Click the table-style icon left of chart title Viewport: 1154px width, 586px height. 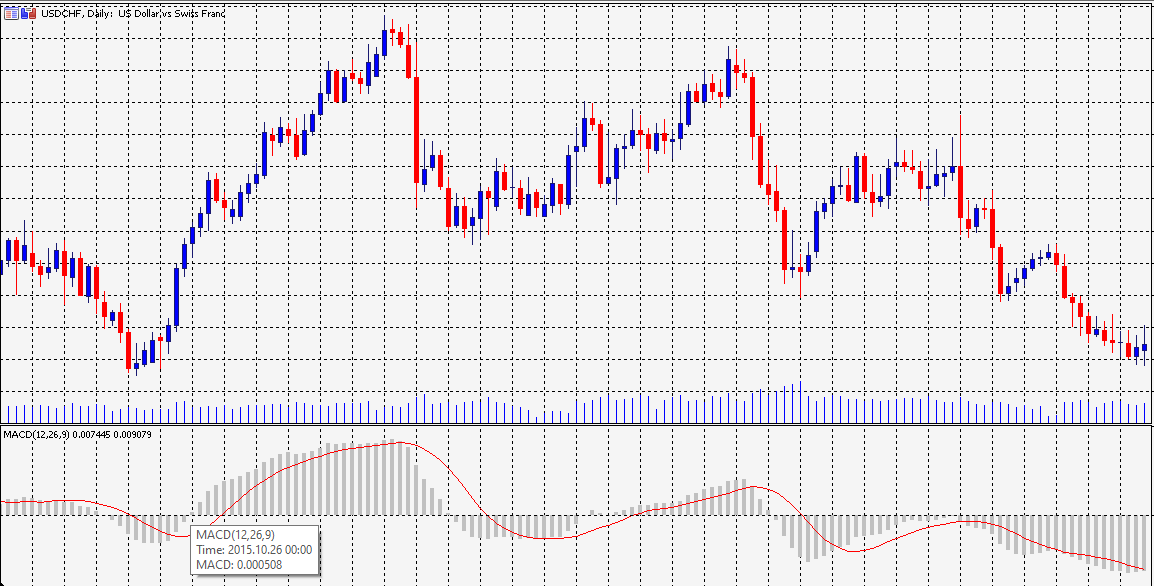(x=11, y=13)
